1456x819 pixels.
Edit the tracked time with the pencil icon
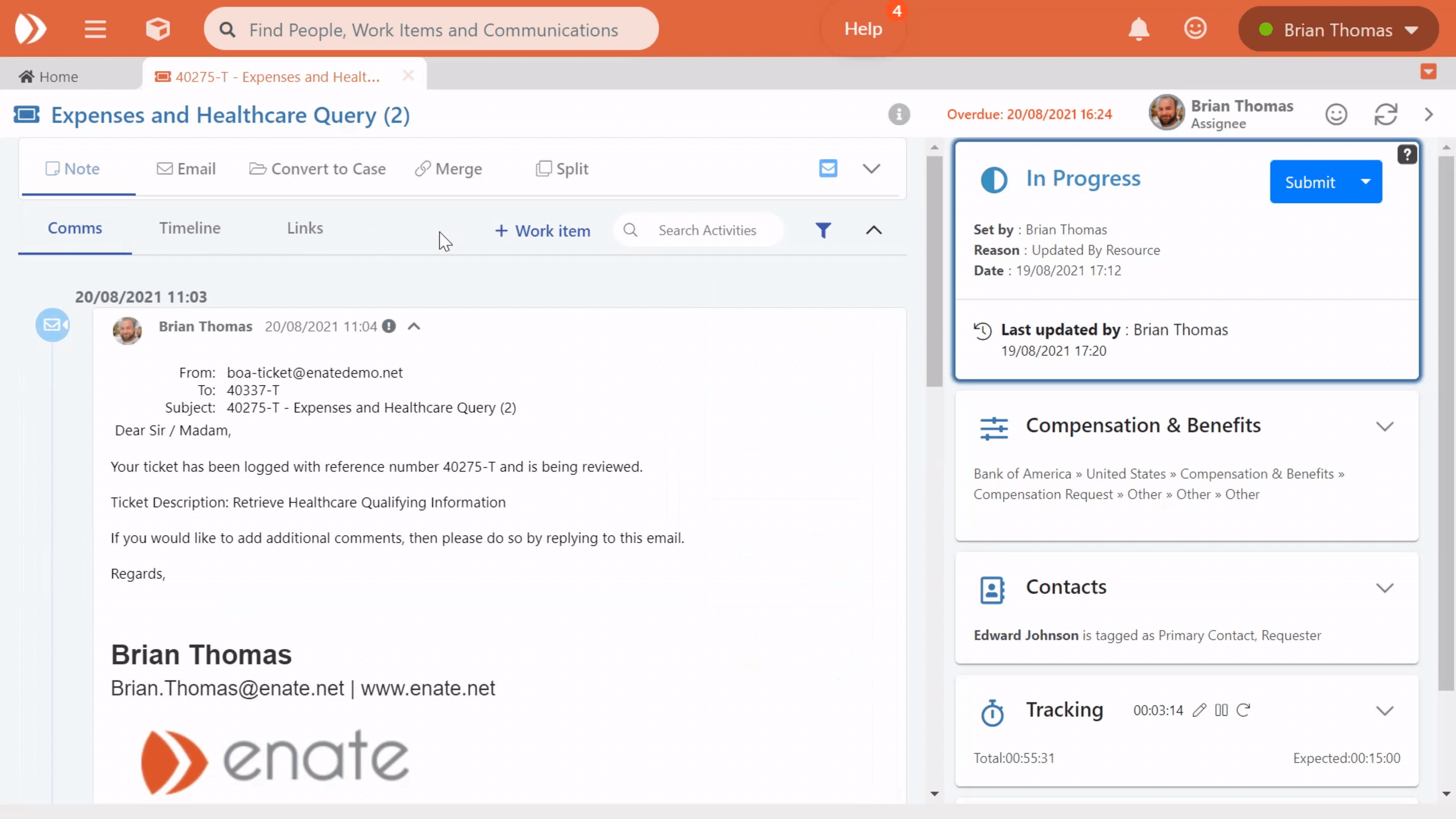click(x=1199, y=710)
